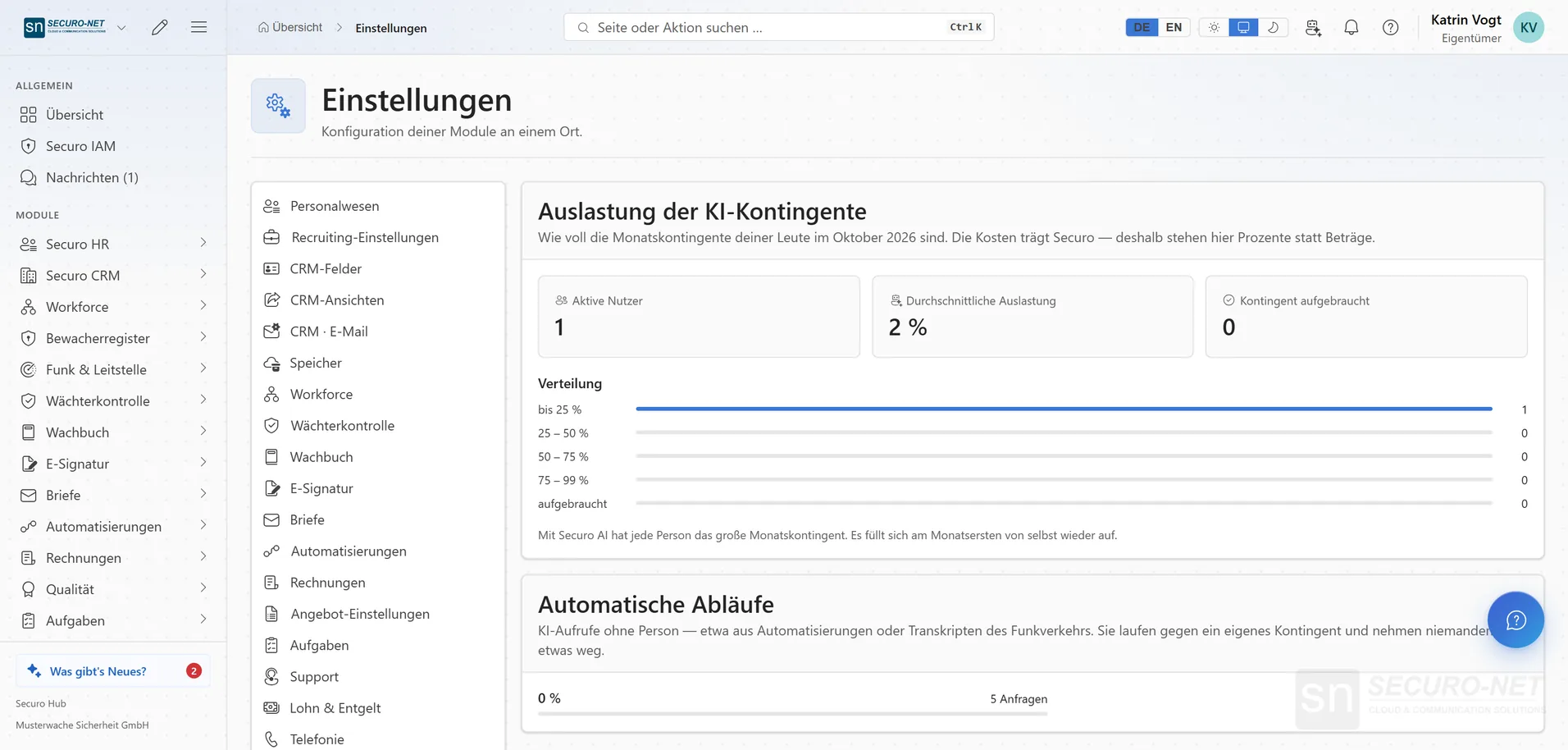The image size is (1568, 750).
Task: Select system theme monitor toggle
Action: (x=1243, y=27)
